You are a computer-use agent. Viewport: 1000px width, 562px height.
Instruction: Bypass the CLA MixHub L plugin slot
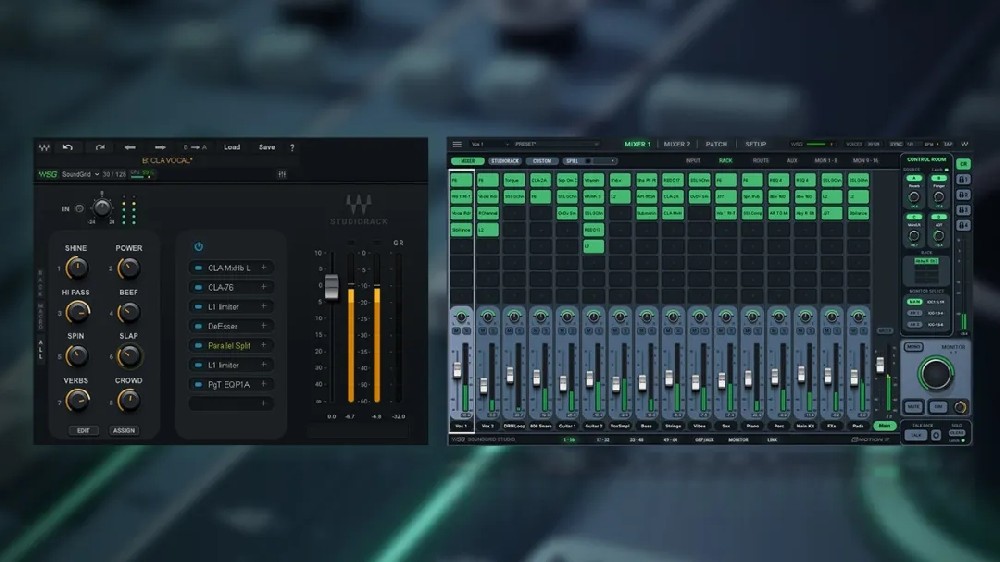coord(198,268)
